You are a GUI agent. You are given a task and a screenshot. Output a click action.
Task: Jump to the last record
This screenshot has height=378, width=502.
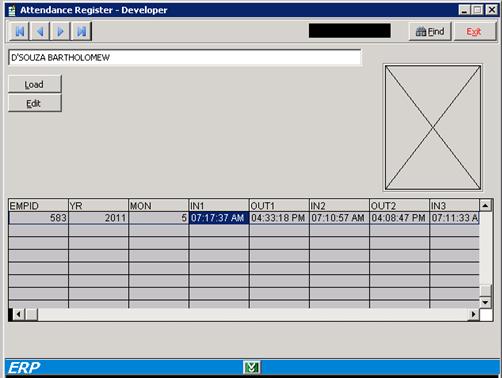pos(81,32)
